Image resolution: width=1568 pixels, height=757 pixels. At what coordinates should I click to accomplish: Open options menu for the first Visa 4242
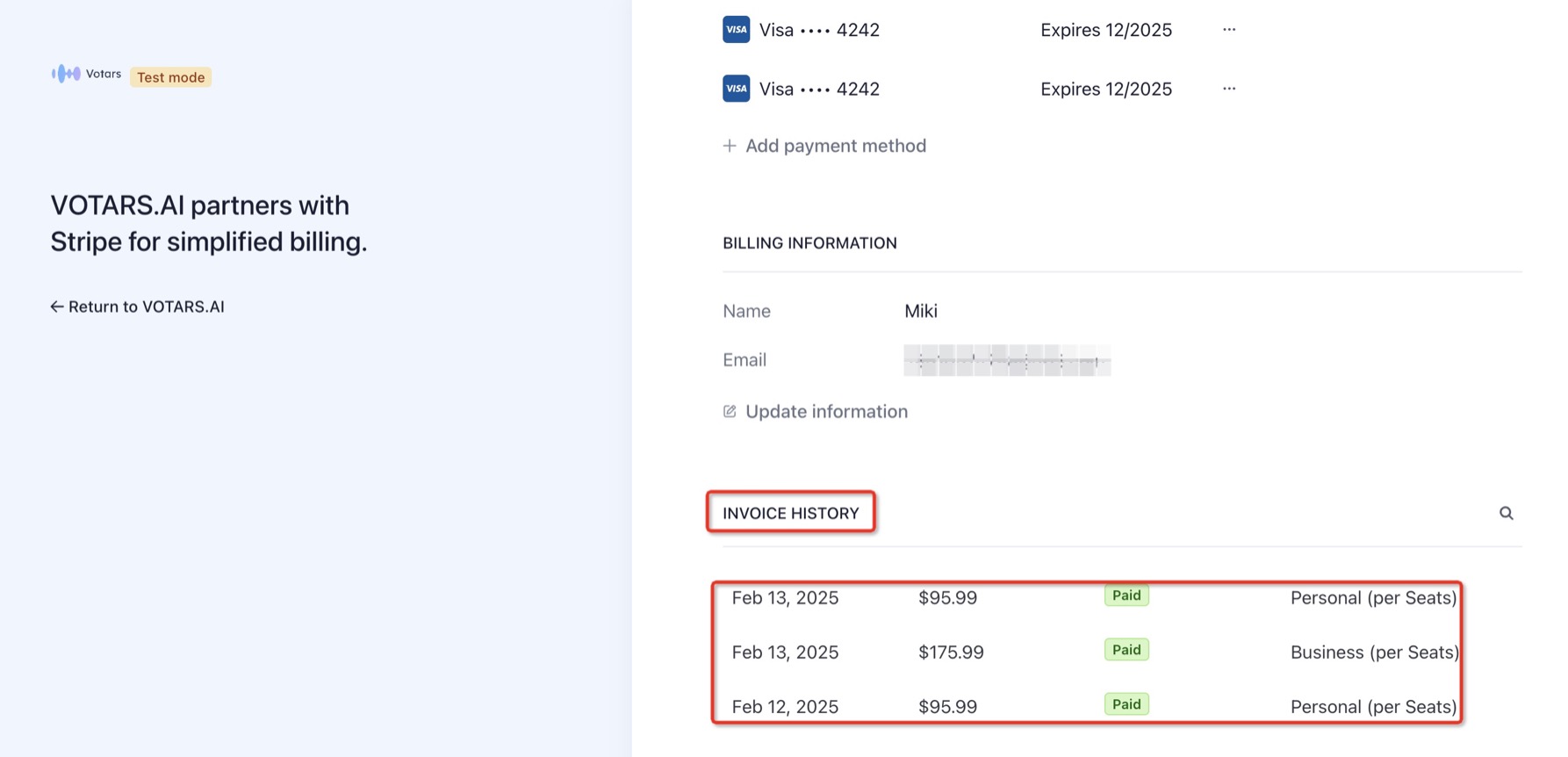pos(1229,30)
